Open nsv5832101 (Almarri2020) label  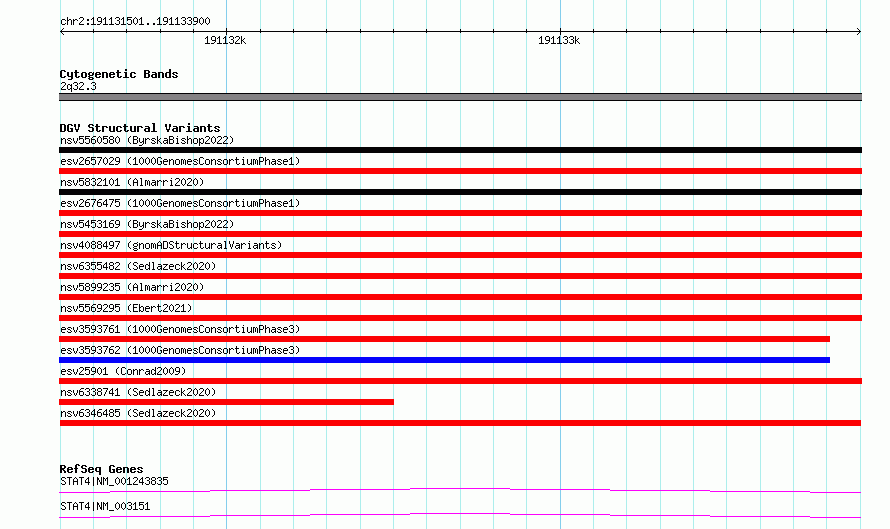132,182
